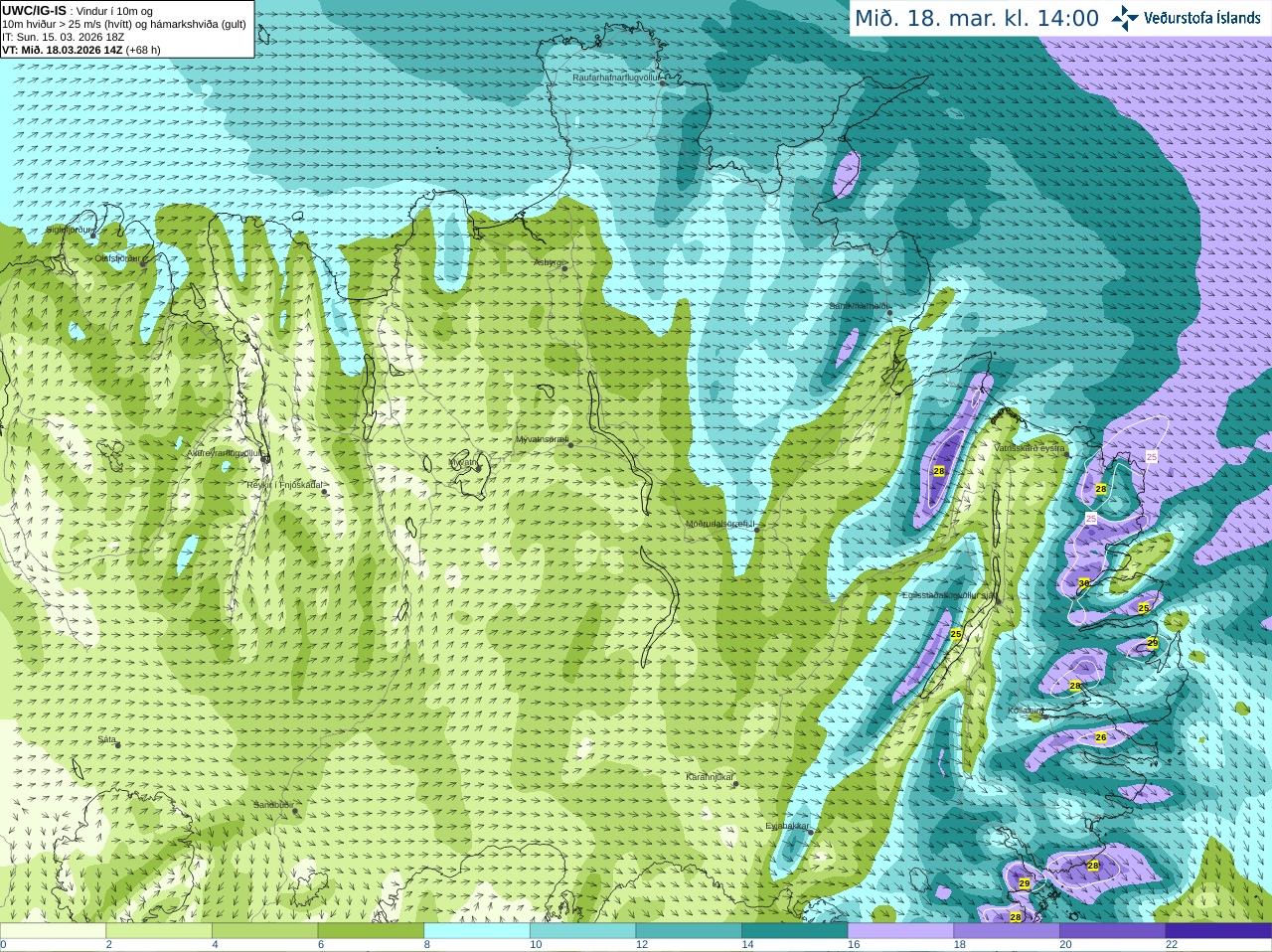Image resolution: width=1272 pixels, height=952 pixels.
Task: Pick the 0–2 m/s legend color swatch
Action: coord(53,931)
